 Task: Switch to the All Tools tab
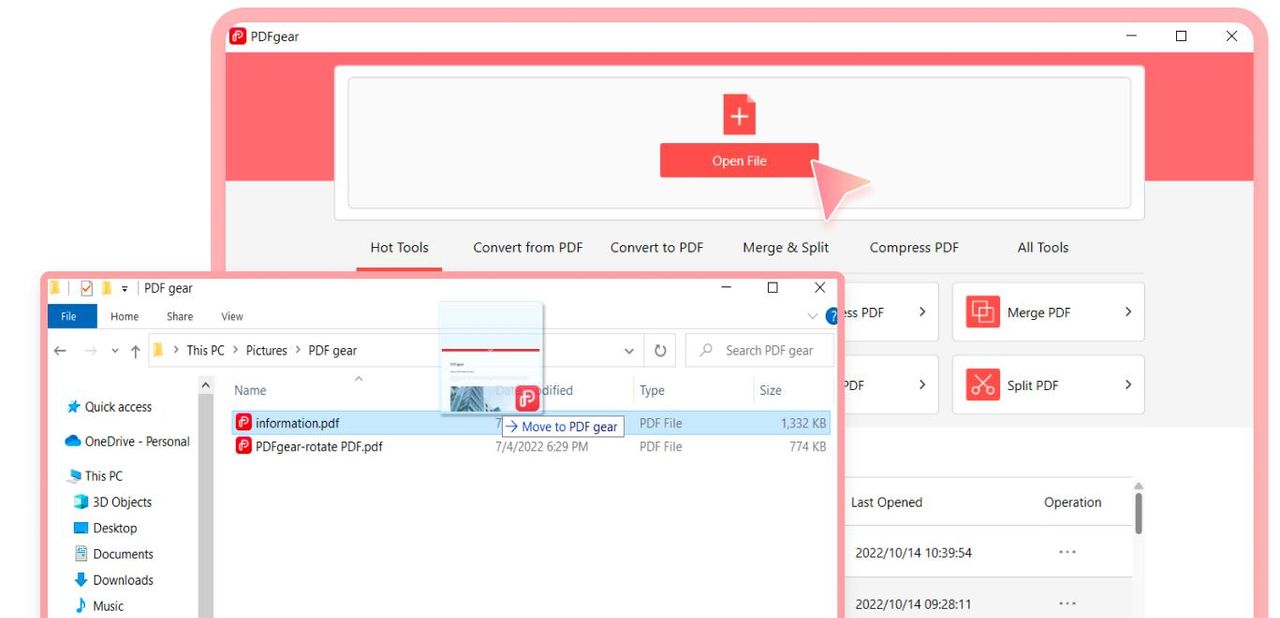1043,248
